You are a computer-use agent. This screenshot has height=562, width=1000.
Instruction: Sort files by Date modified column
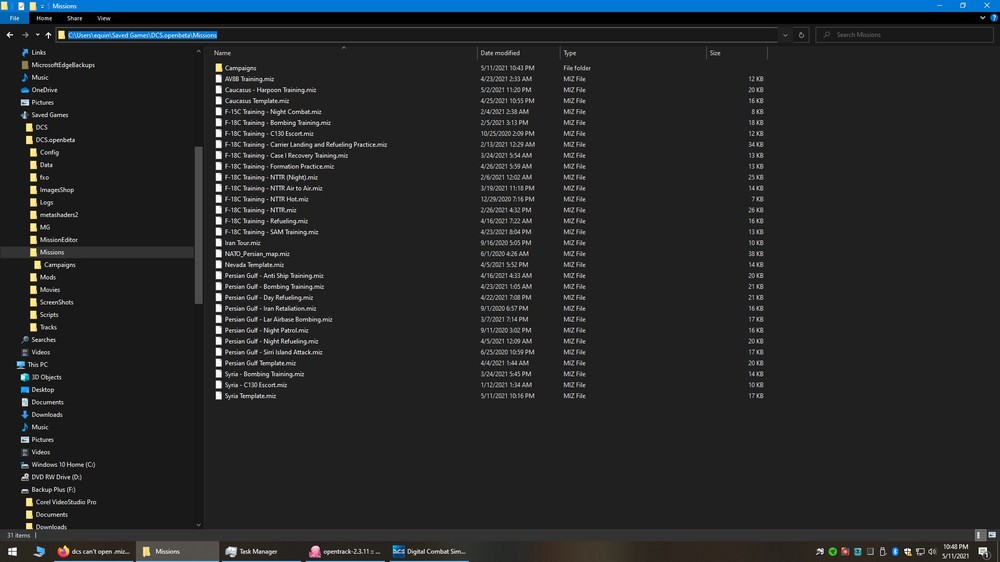pyautogui.click(x=500, y=53)
